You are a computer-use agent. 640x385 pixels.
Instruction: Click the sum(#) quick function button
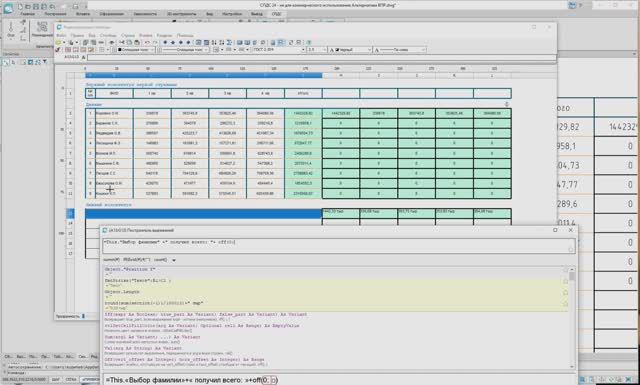pyautogui.click(x=111, y=260)
